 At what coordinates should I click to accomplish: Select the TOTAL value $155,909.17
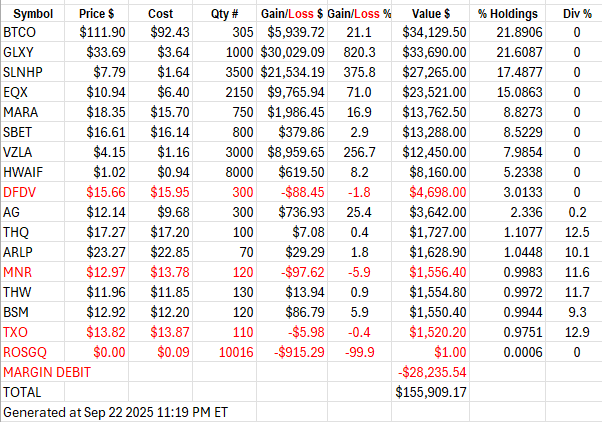[x=430, y=391]
